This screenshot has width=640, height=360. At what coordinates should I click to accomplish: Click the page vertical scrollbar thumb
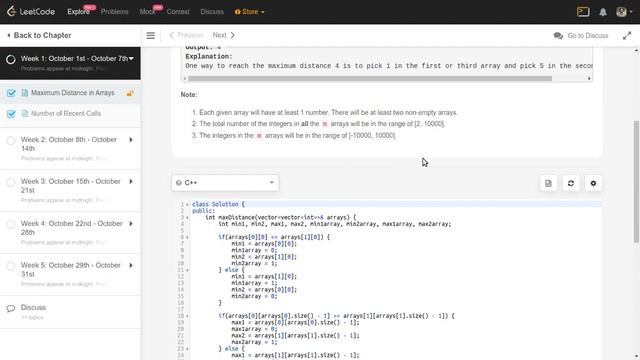pyautogui.click(x=636, y=182)
